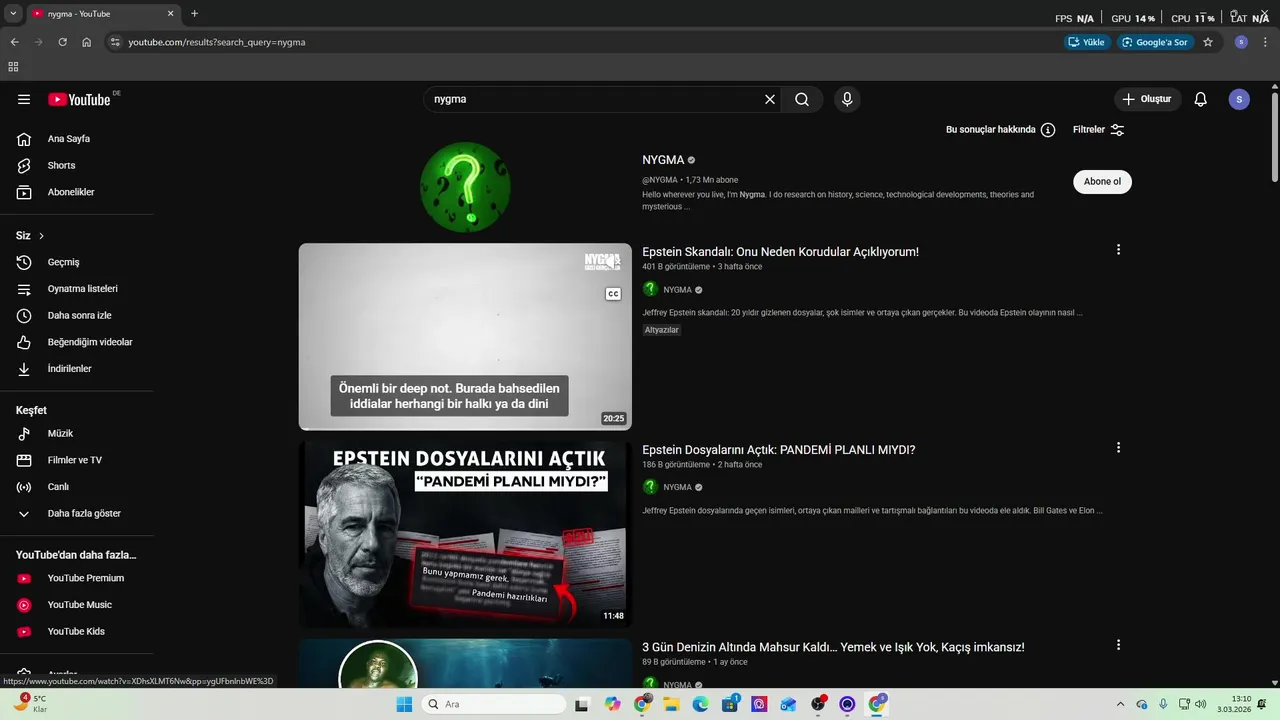Open Daha sonra izle list
The image size is (1280, 720).
pyautogui.click(x=77, y=315)
